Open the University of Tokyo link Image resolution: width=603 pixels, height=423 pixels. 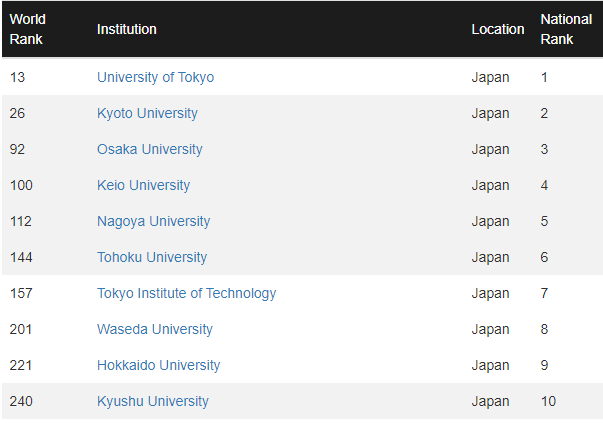pyautogui.click(x=155, y=77)
